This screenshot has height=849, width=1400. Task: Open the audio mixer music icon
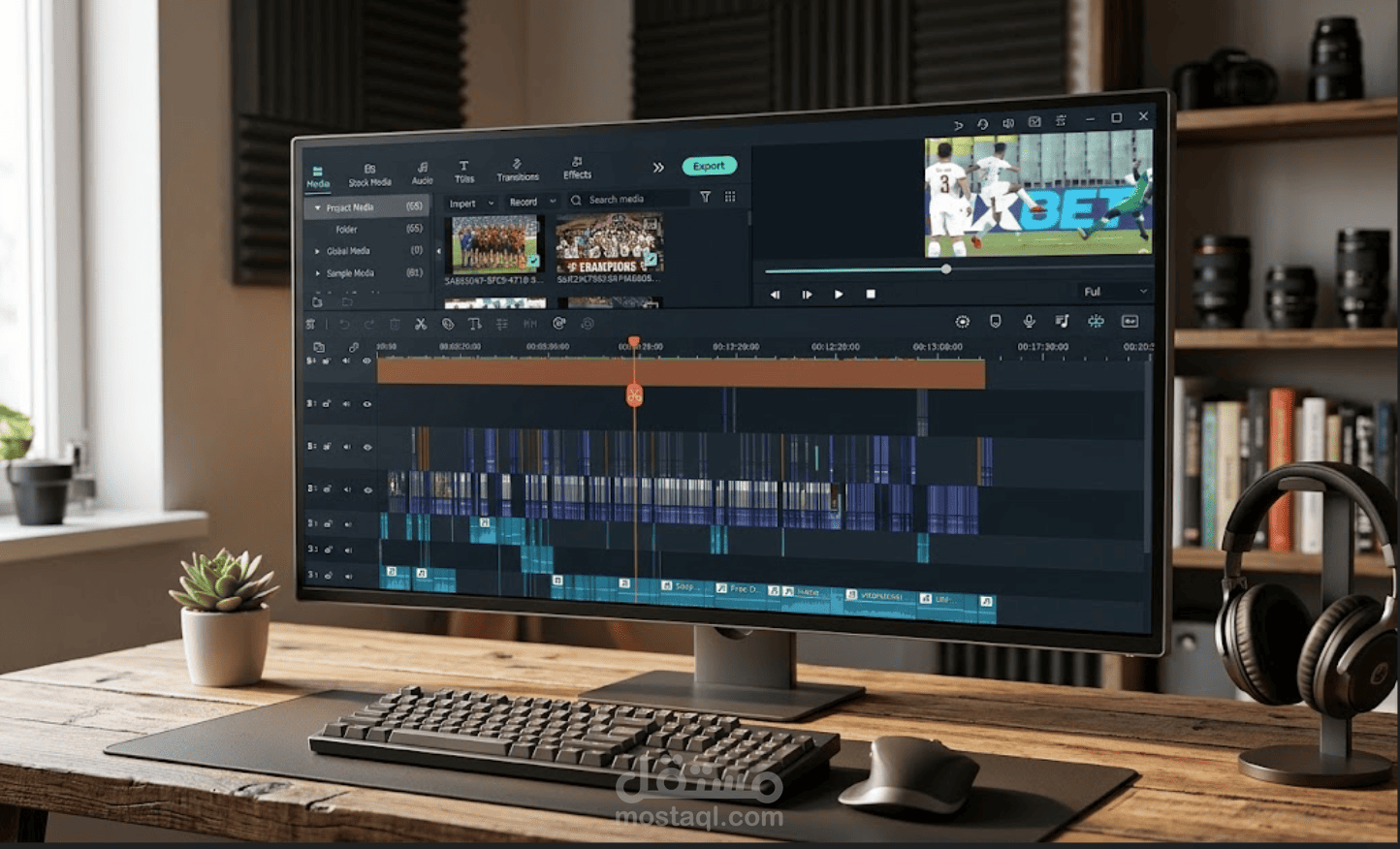(1062, 321)
